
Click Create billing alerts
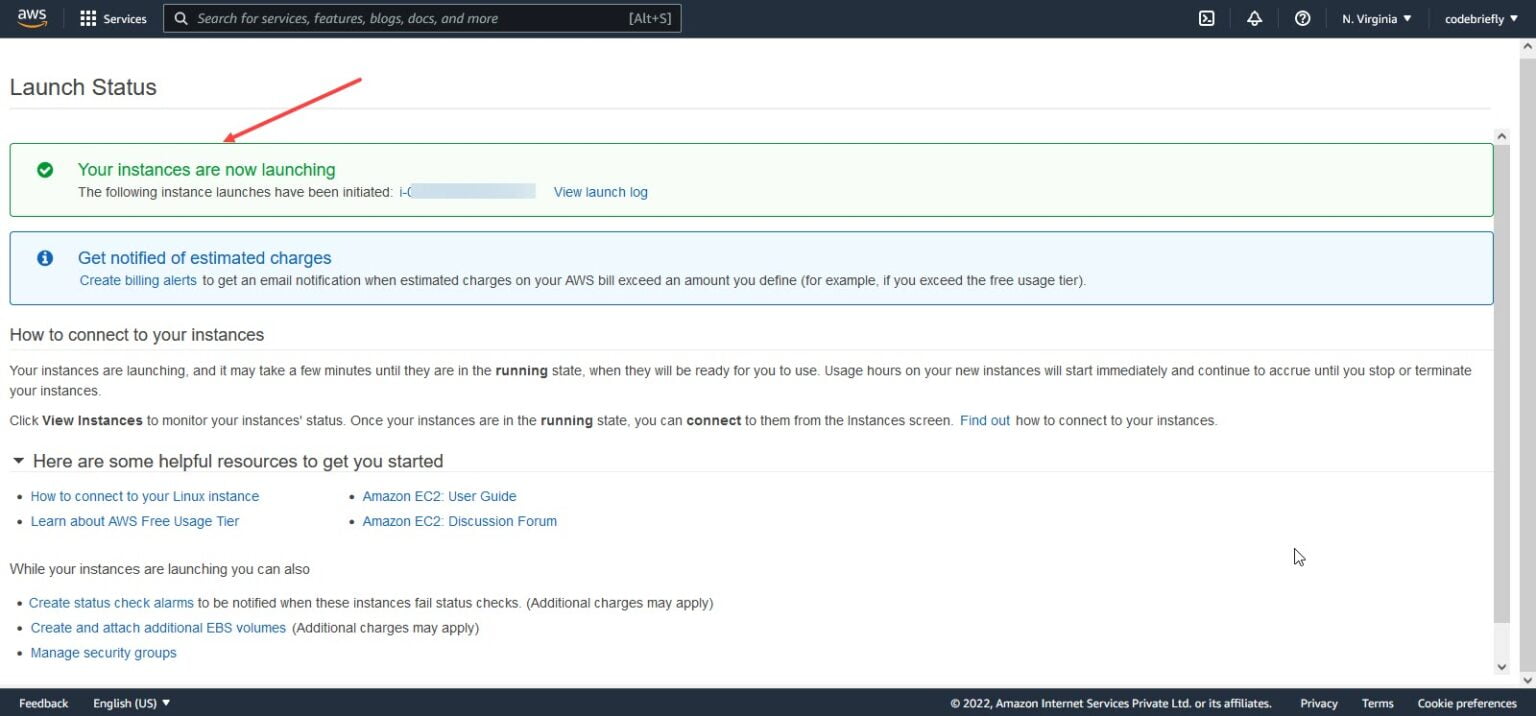click(137, 280)
